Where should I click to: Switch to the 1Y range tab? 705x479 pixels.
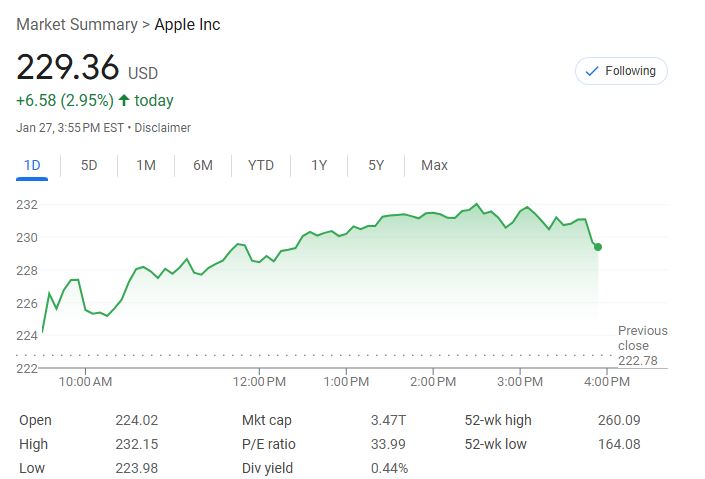pos(319,165)
